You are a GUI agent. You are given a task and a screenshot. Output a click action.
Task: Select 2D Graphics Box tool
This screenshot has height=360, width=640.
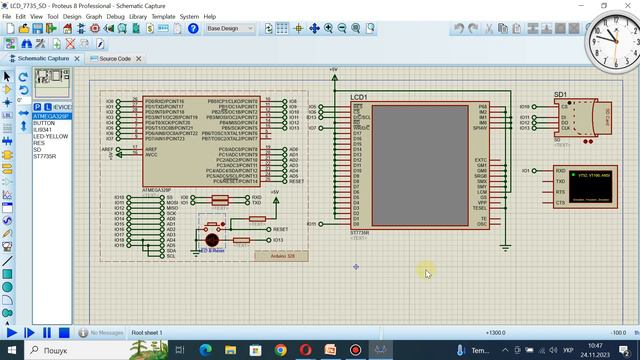coord(7,274)
